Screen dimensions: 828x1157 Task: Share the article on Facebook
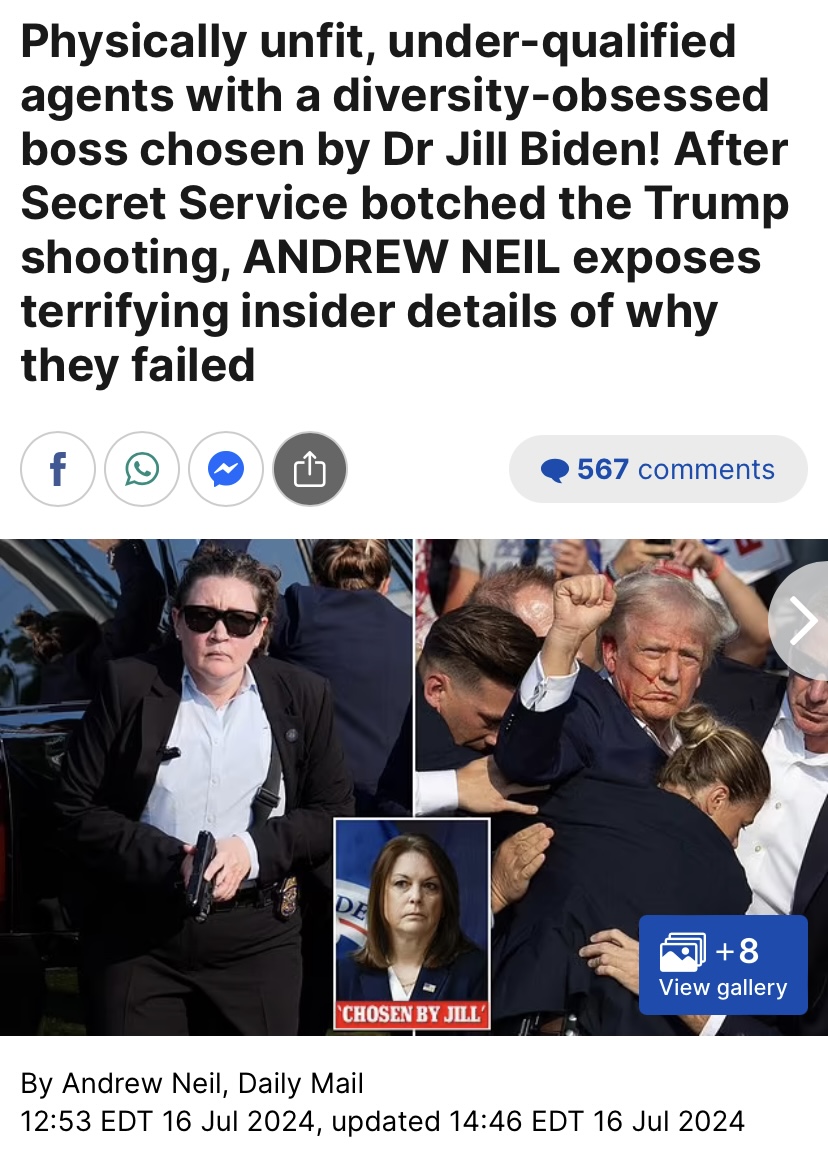[x=58, y=469]
